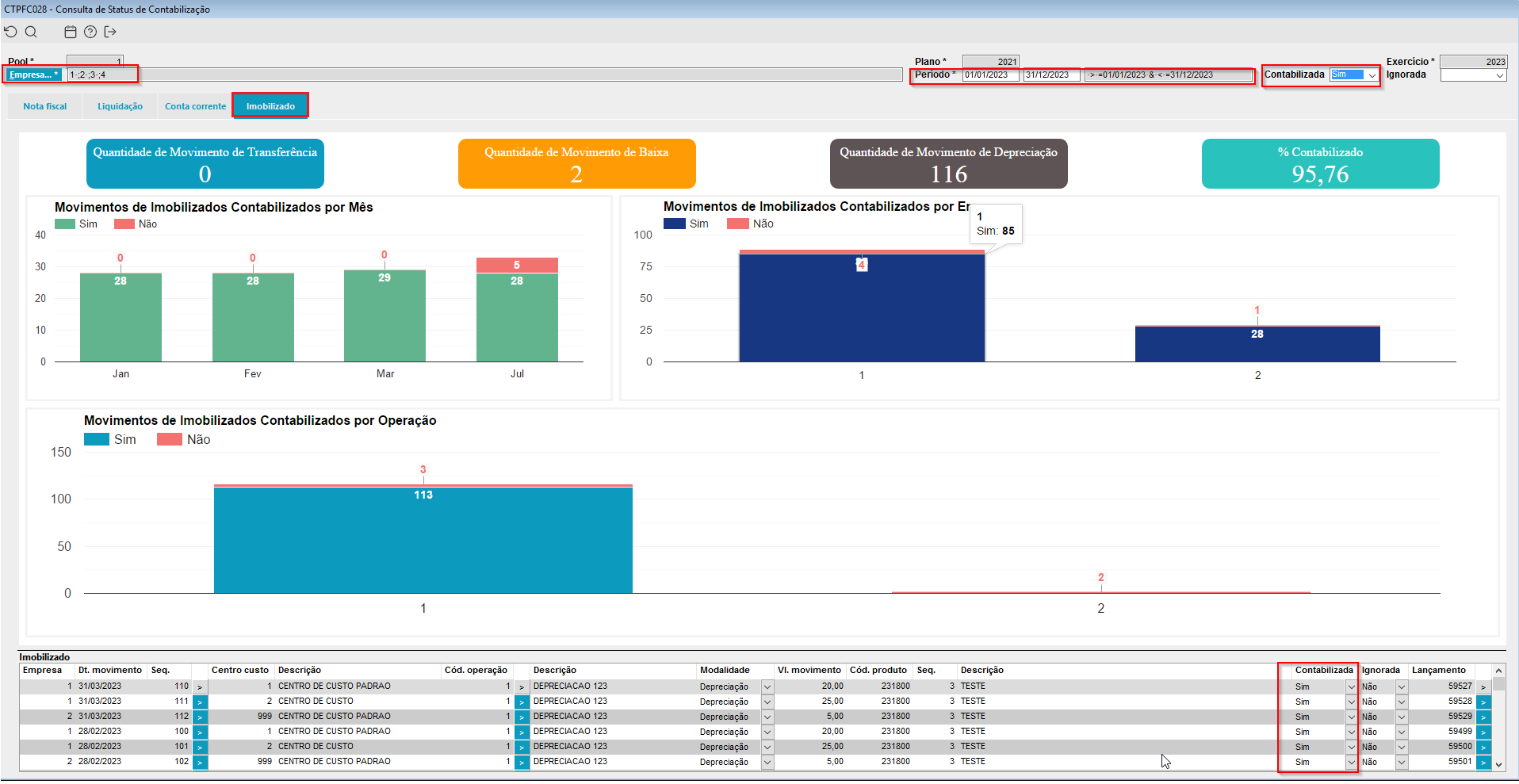Click the % Contabilizado card

click(x=1320, y=164)
